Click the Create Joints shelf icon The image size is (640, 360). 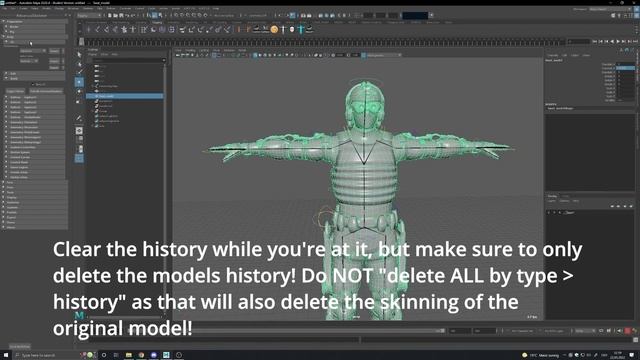97,29
